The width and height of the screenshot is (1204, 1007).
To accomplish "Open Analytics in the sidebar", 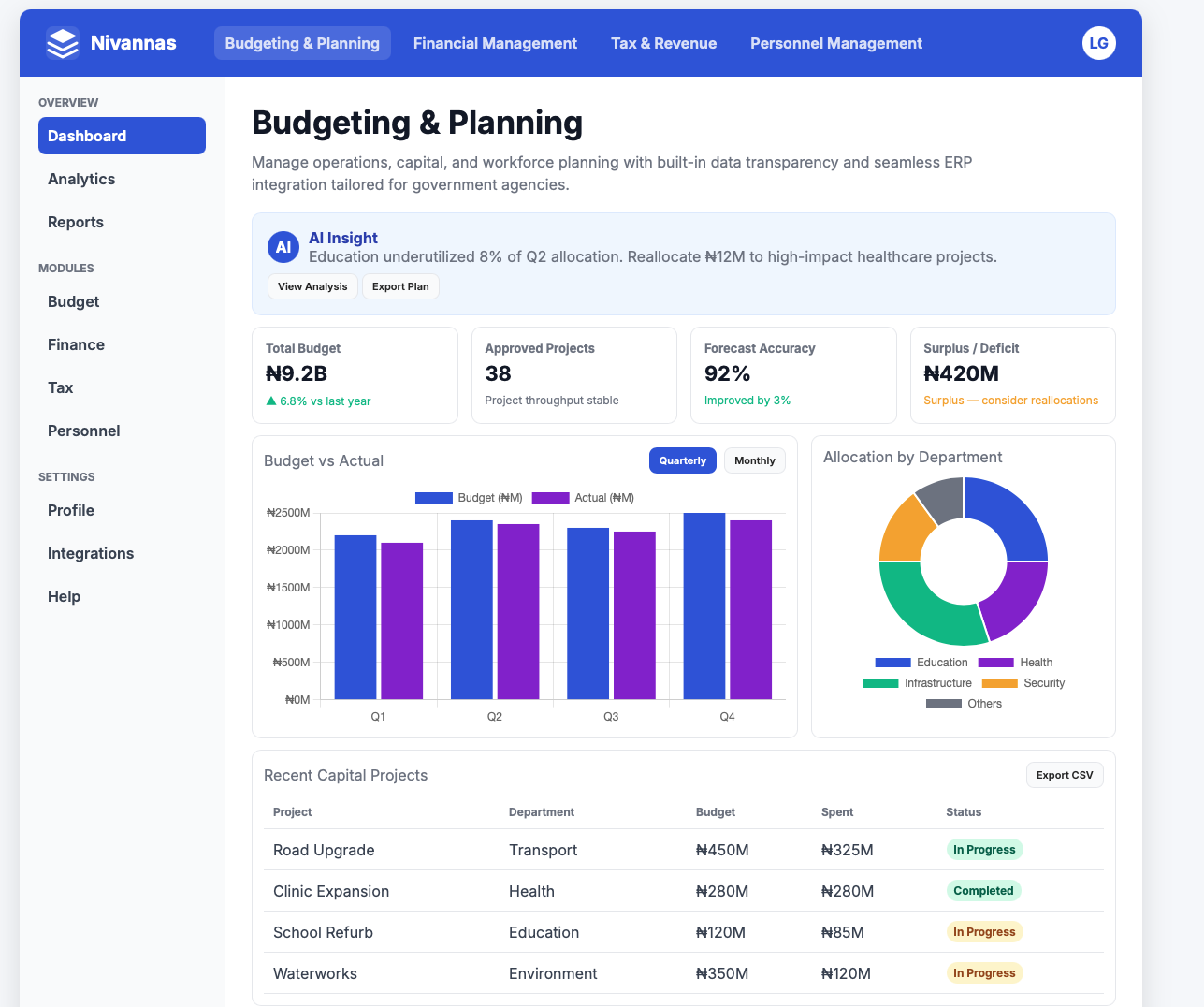I will pos(81,179).
